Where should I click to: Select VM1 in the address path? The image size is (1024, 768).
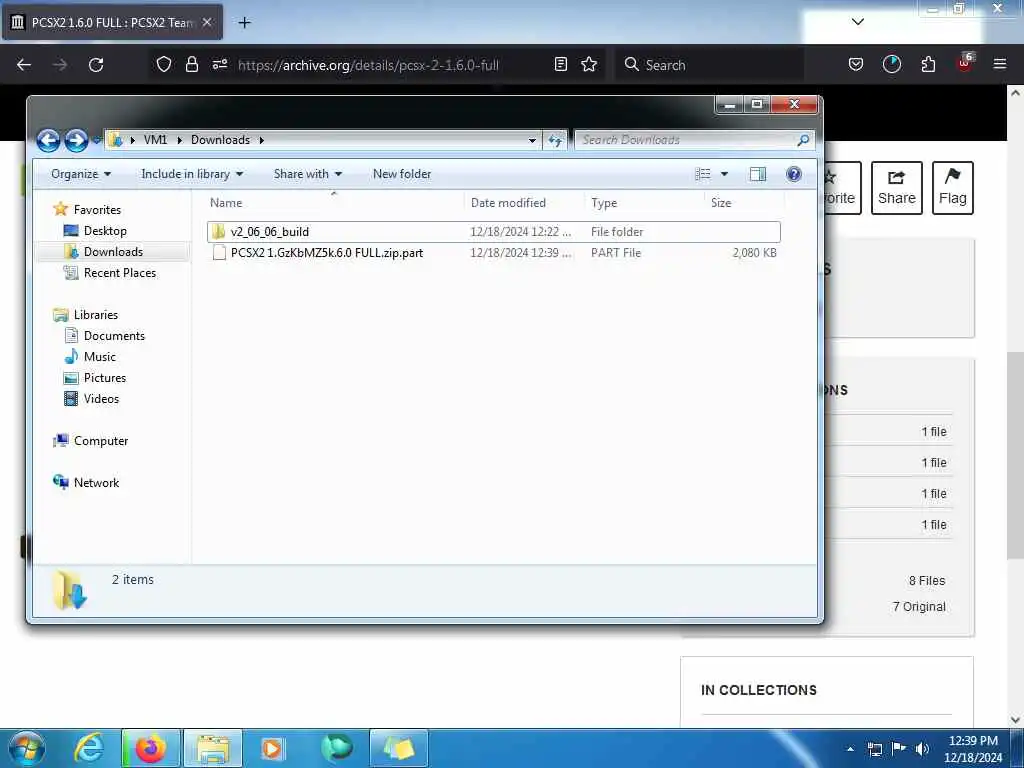point(155,140)
